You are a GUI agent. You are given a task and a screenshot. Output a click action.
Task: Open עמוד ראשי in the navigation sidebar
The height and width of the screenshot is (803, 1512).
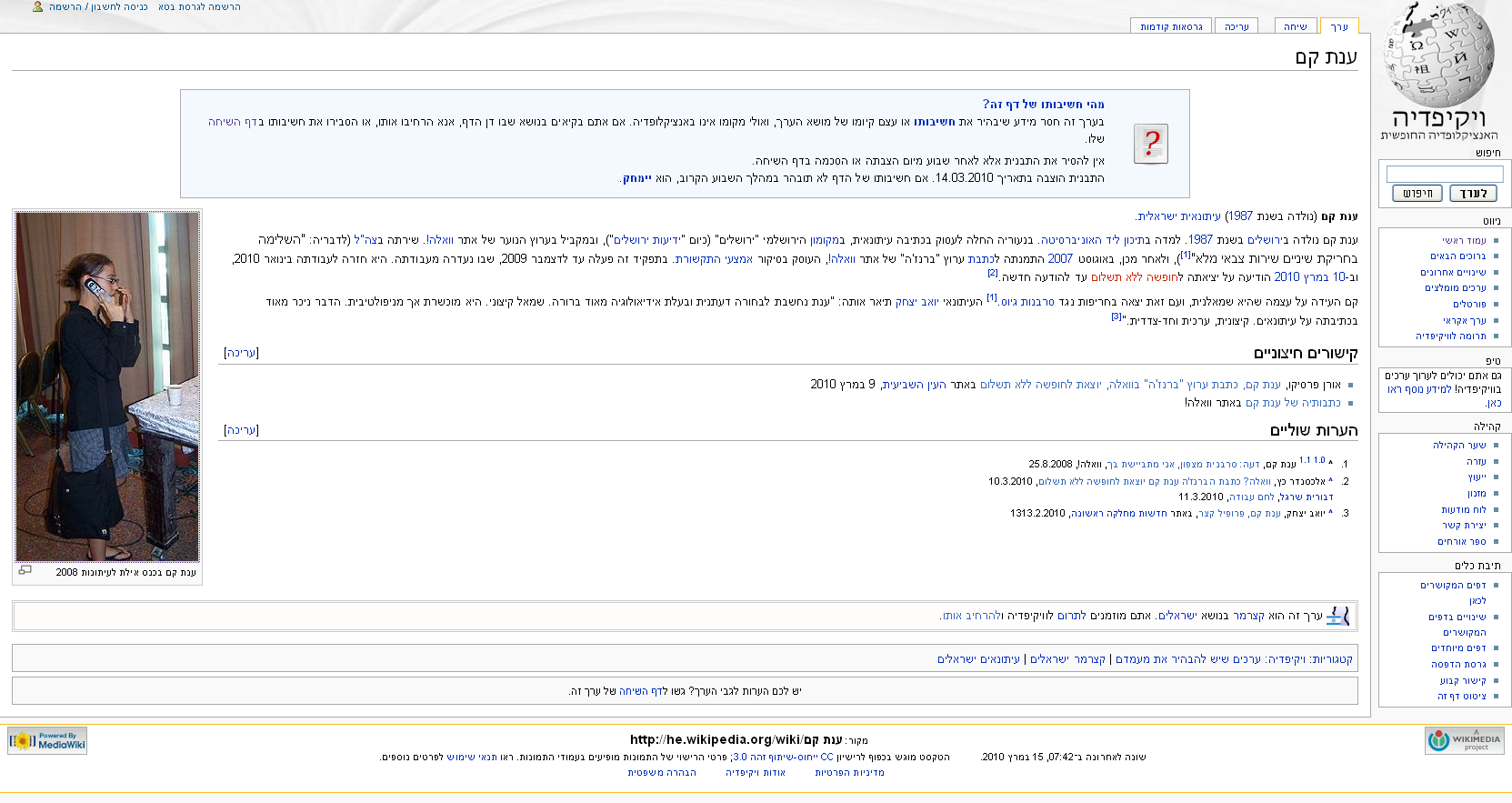tap(1464, 240)
